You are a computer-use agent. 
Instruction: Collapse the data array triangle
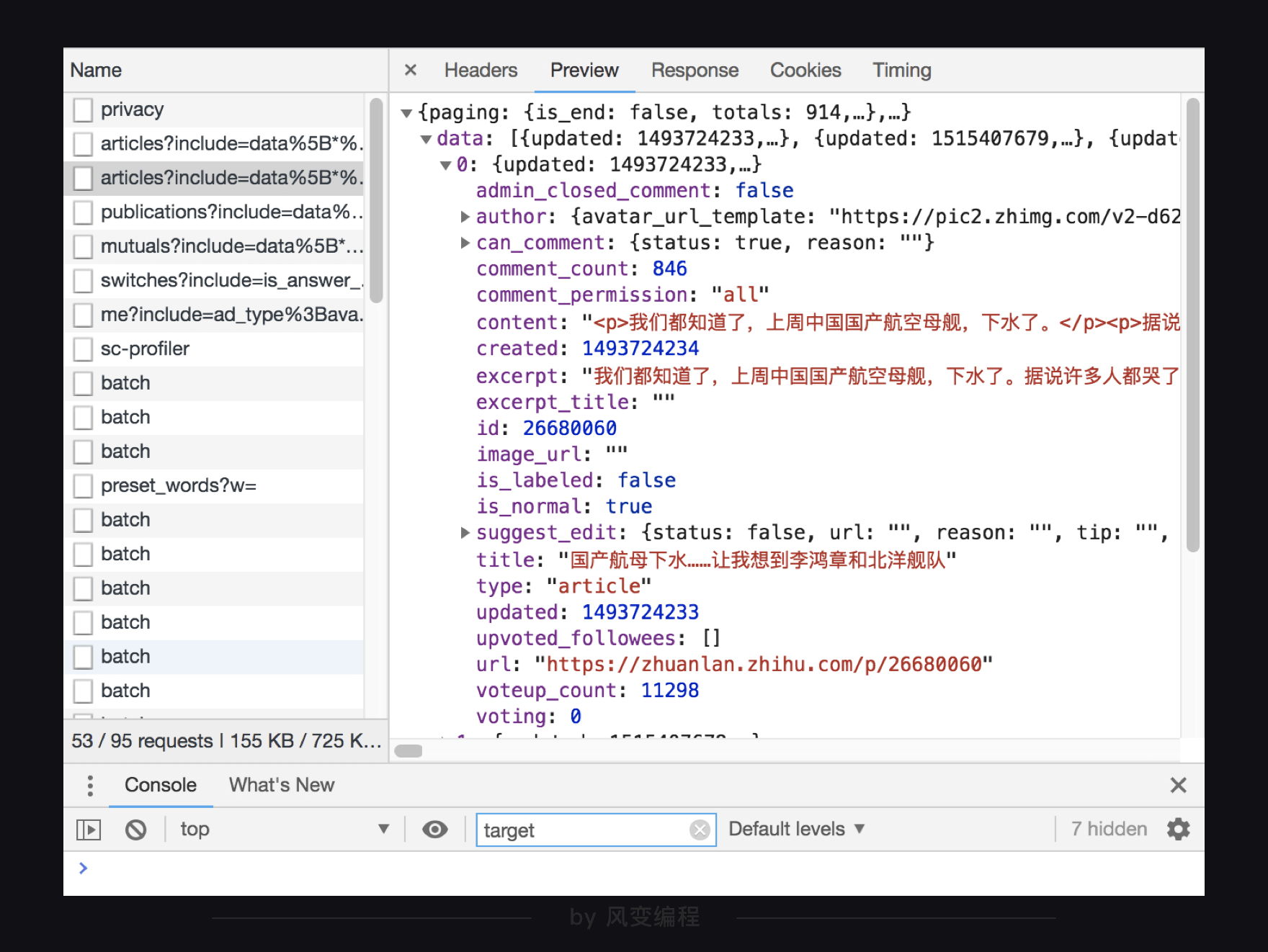point(427,139)
